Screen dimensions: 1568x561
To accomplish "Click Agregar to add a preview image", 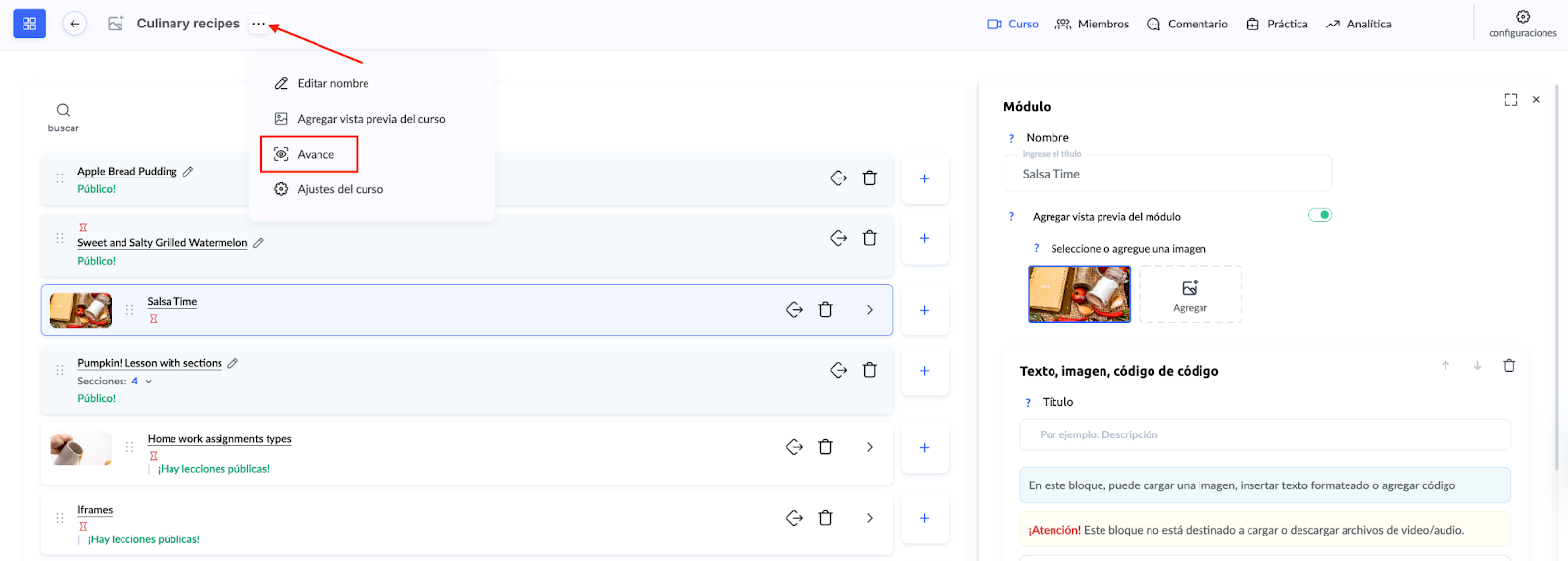I will [x=1190, y=294].
